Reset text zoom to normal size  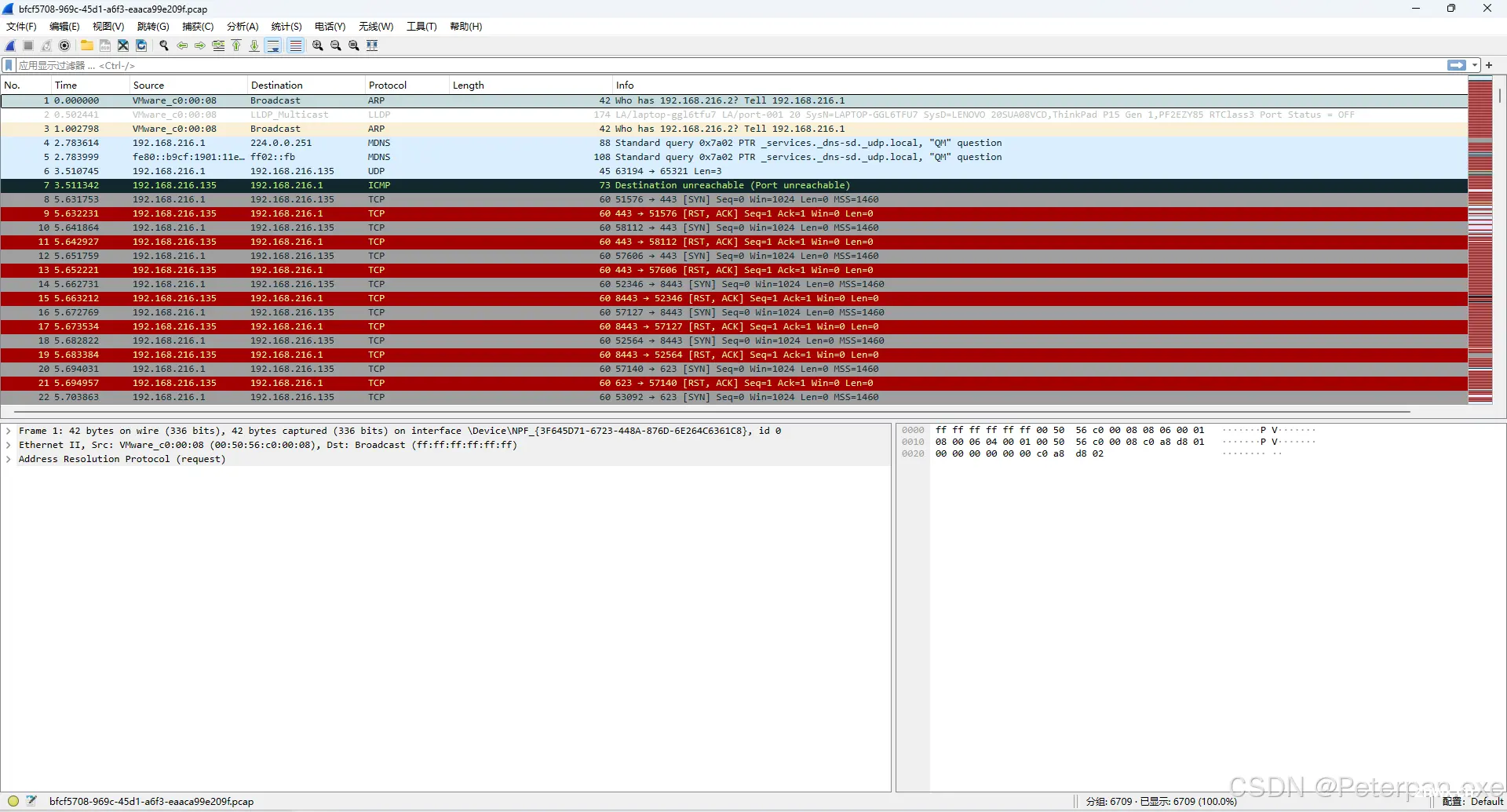[354, 46]
